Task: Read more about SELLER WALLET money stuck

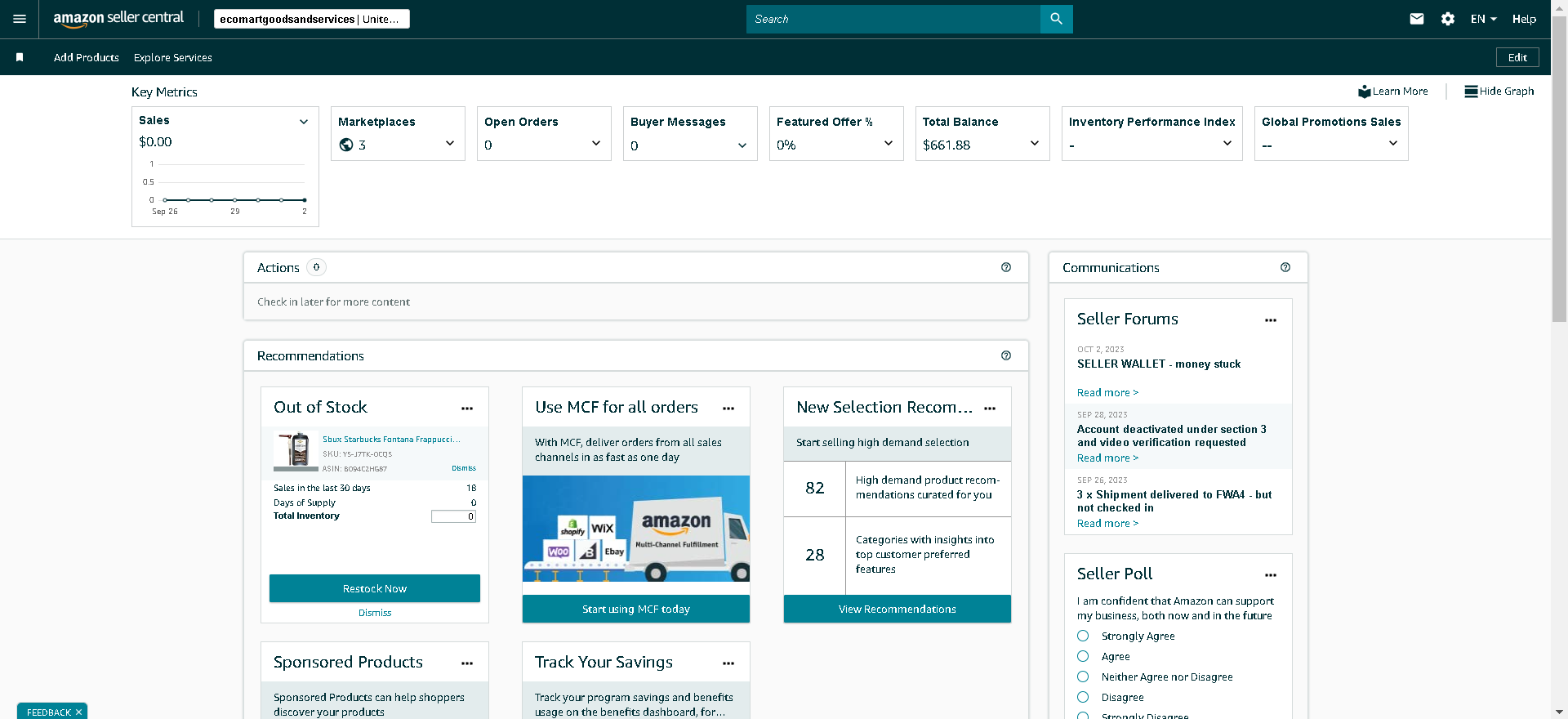Action: click(x=1107, y=393)
